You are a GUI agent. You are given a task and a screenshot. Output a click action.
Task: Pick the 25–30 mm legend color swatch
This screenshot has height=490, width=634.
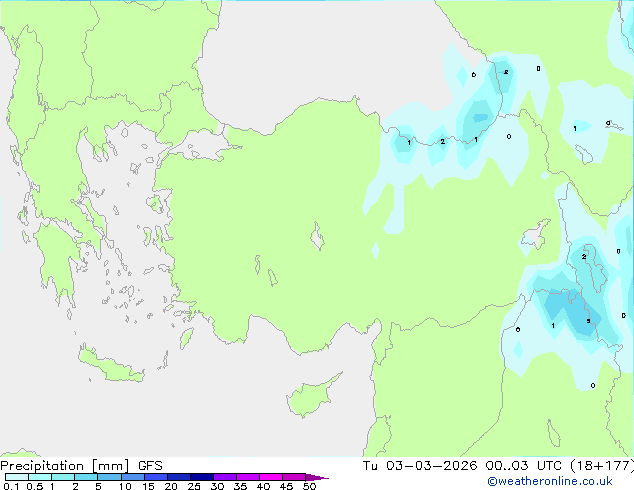202,477
